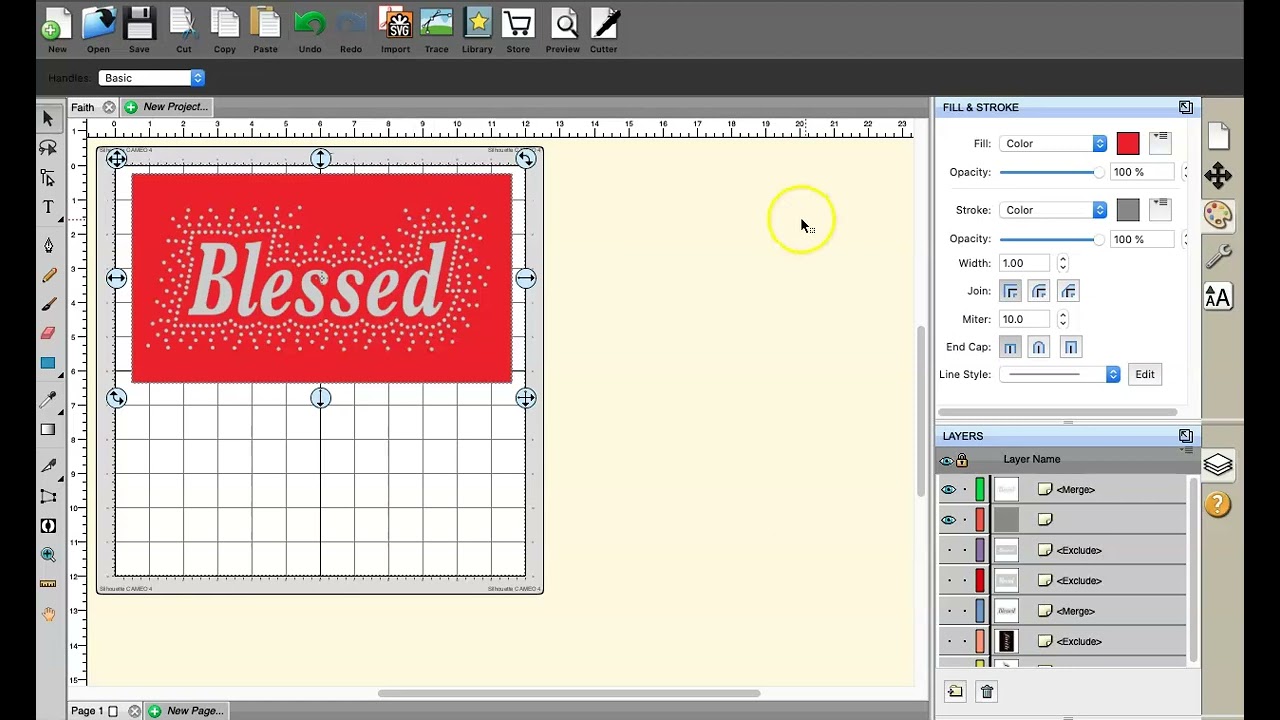Select the blue rectangle Shape tool
The width and height of the screenshot is (1280, 720).
coord(48,363)
